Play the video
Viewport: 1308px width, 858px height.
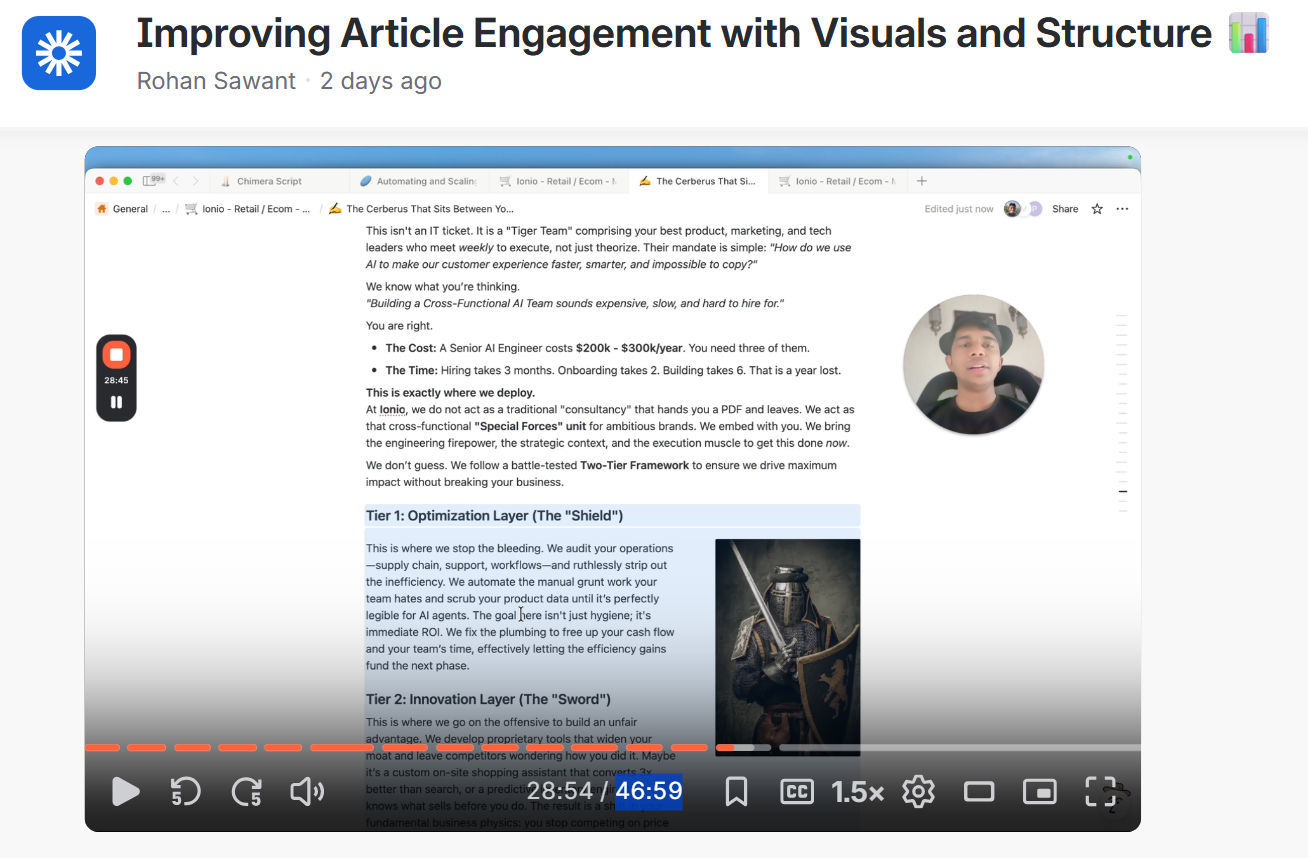[125, 791]
